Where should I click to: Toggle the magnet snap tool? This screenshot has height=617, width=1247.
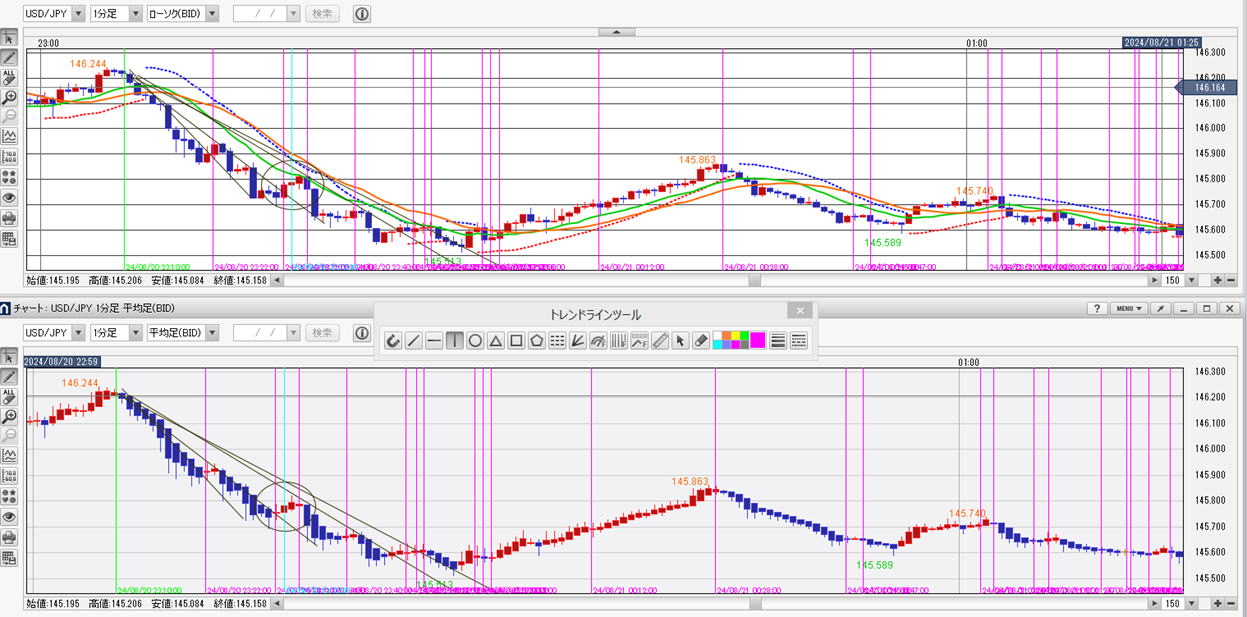click(x=392, y=341)
